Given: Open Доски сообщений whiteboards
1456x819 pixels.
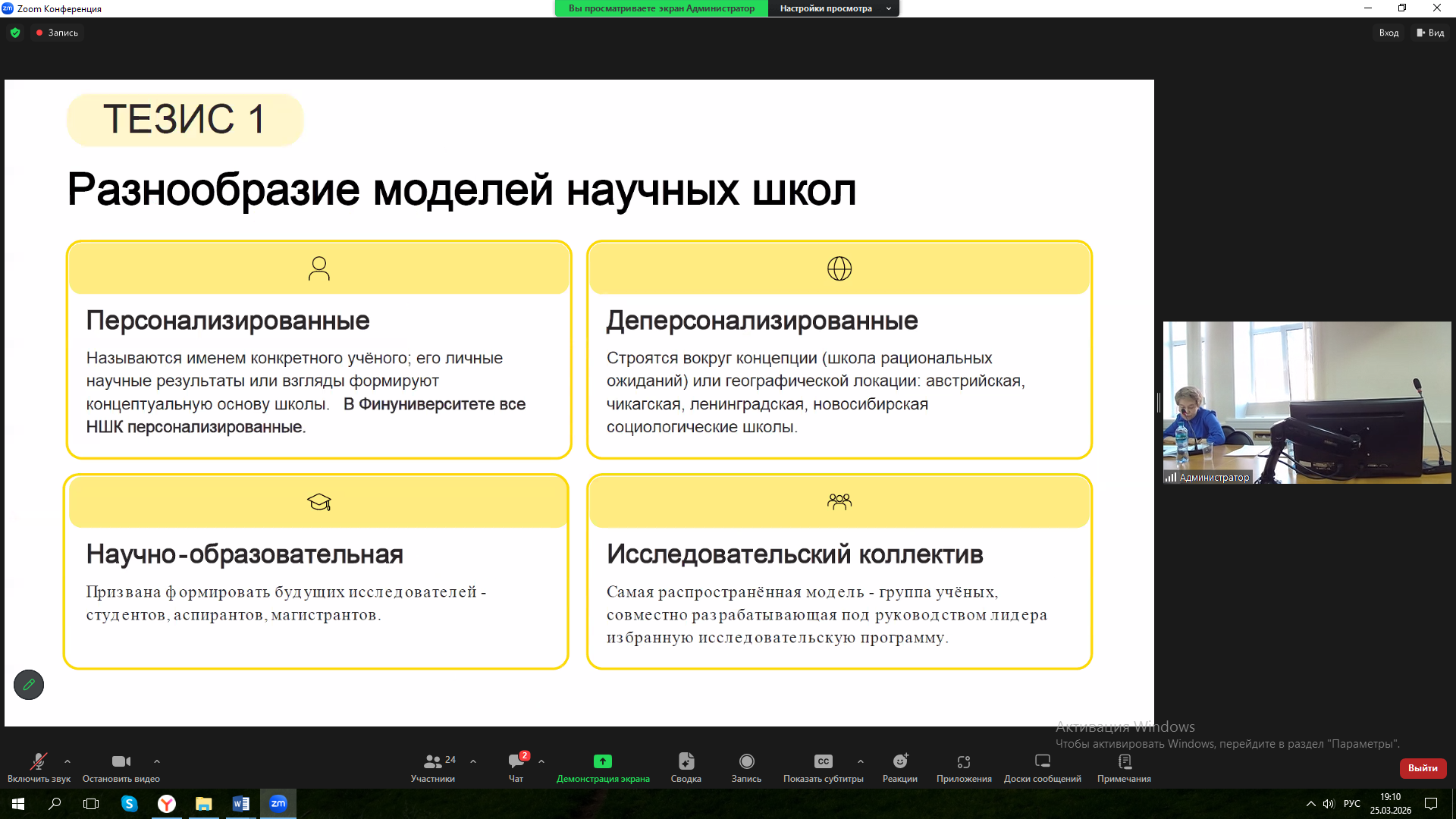Looking at the screenshot, I should [x=1043, y=767].
